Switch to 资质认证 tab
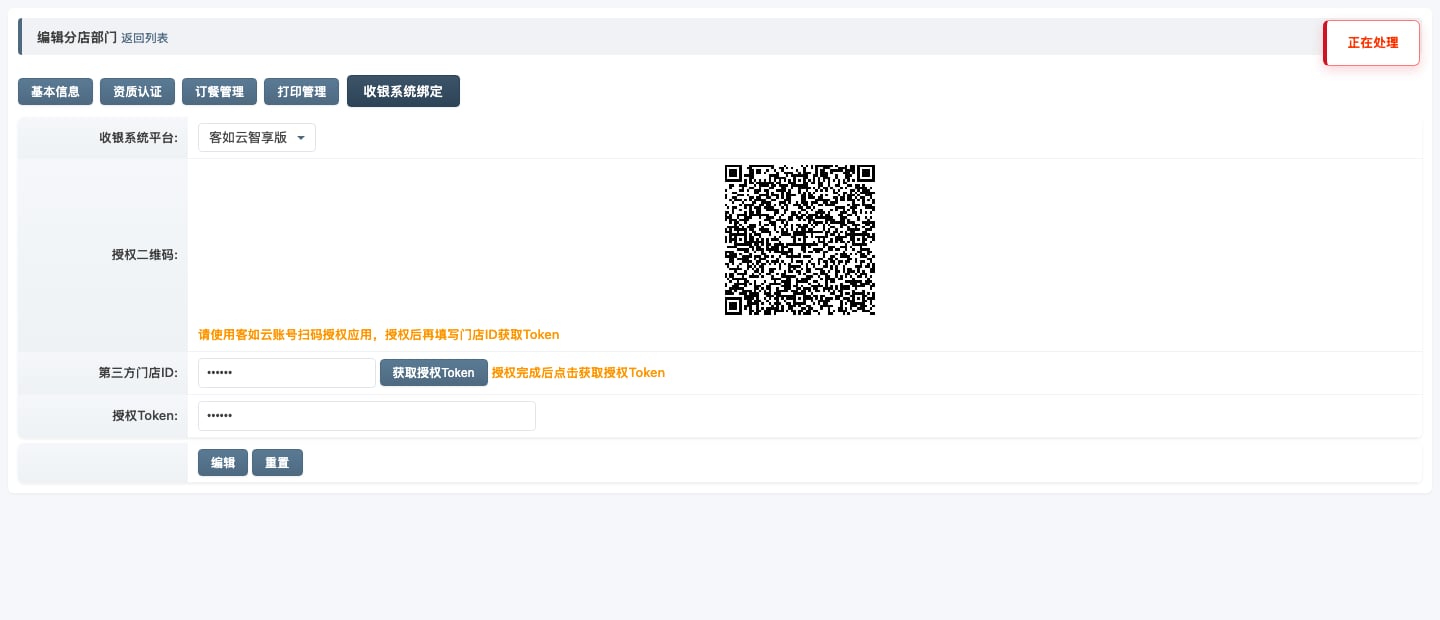This screenshot has width=1440, height=620. click(137, 91)
